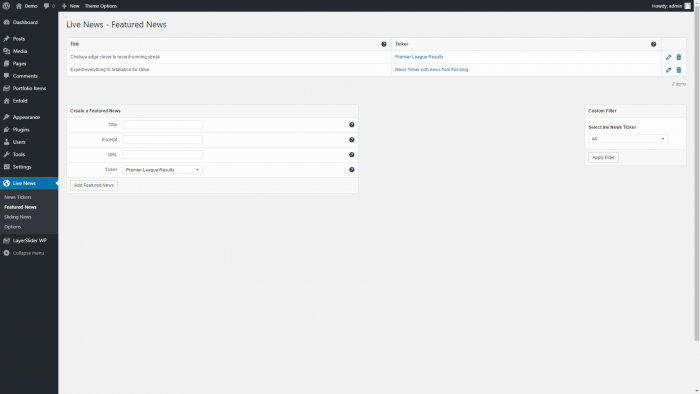Select the Expect everything in retaliation title

pyautogui.click(x=110, y=70)
